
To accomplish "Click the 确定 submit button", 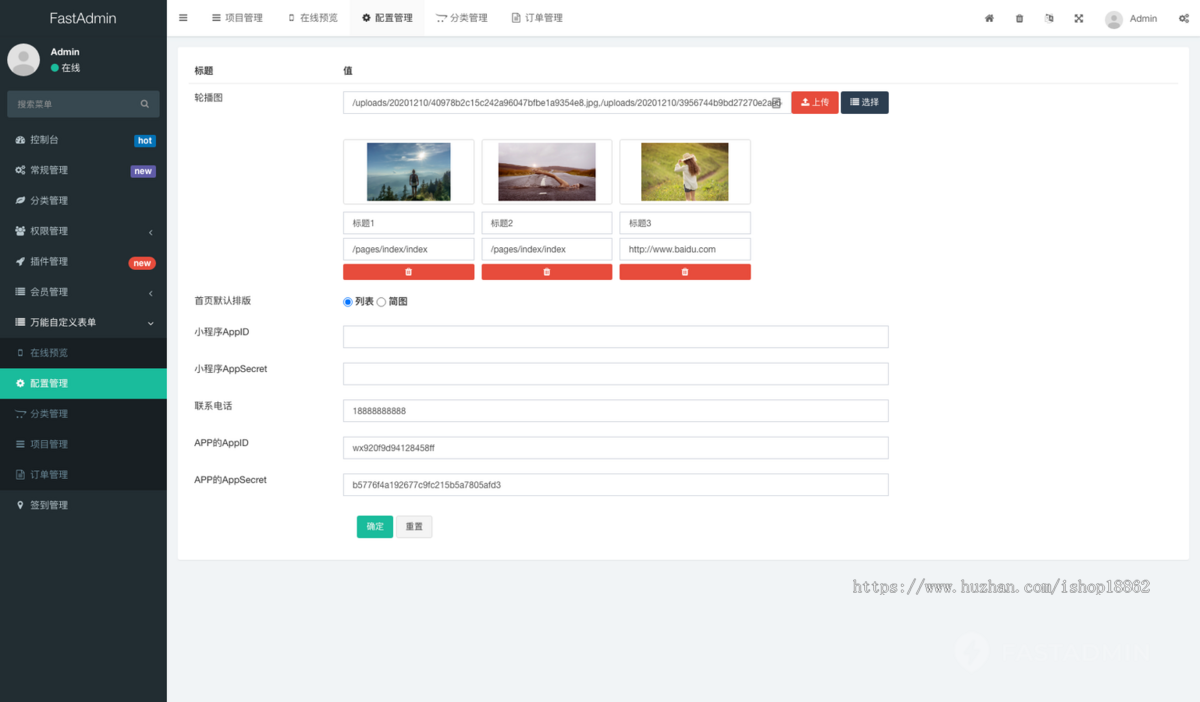I will [x=375, y=527].
